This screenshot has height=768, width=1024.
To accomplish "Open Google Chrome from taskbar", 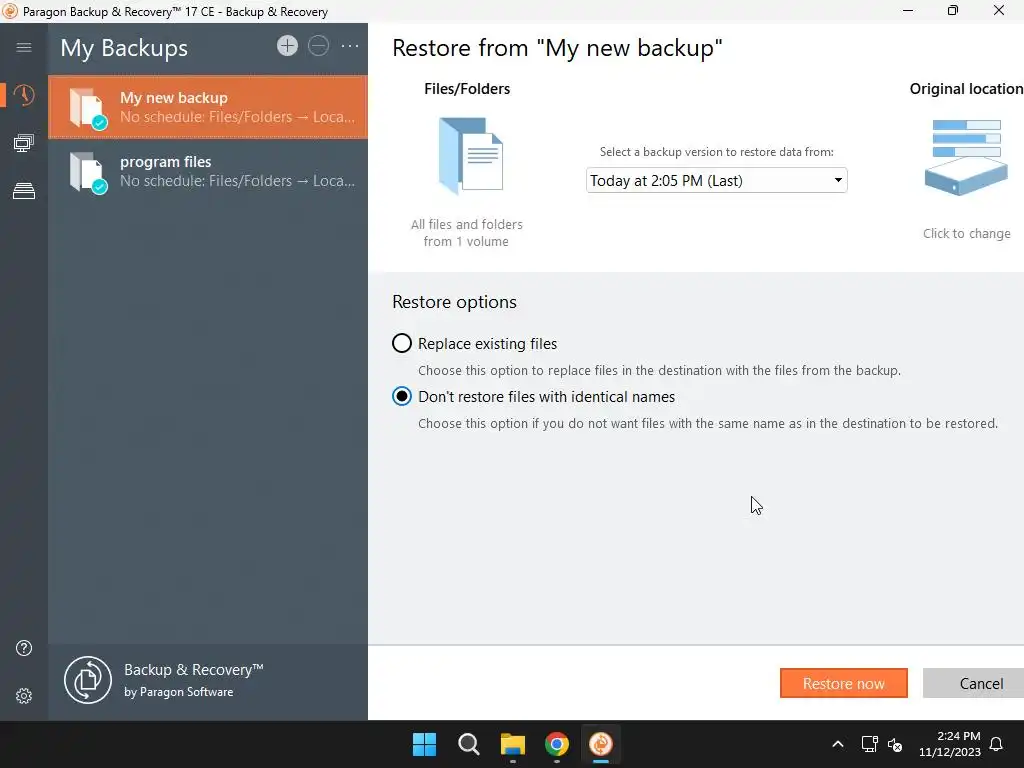I will pos(557,744).
